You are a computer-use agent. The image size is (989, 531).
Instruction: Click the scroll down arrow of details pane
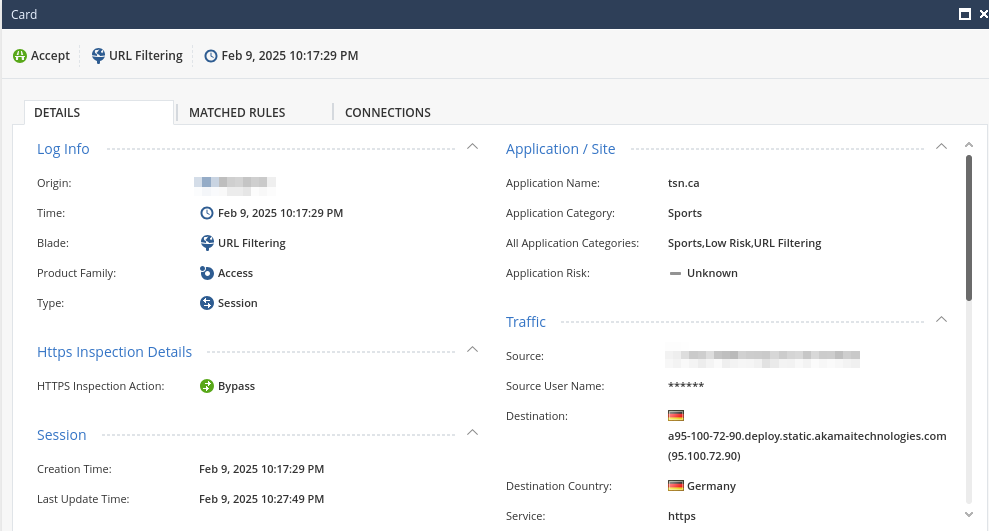(969, 515)
